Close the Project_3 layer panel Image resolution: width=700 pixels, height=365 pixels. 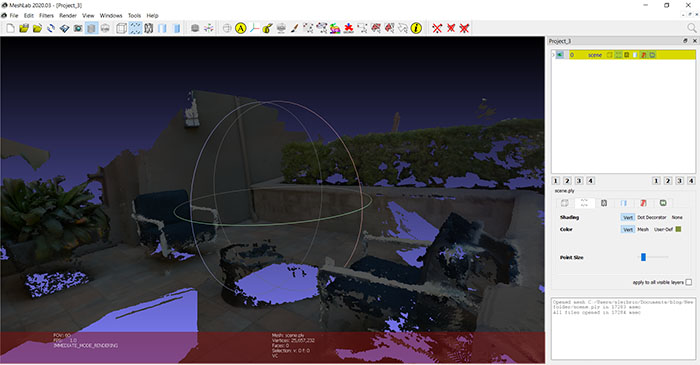click(x=694, y=41)
